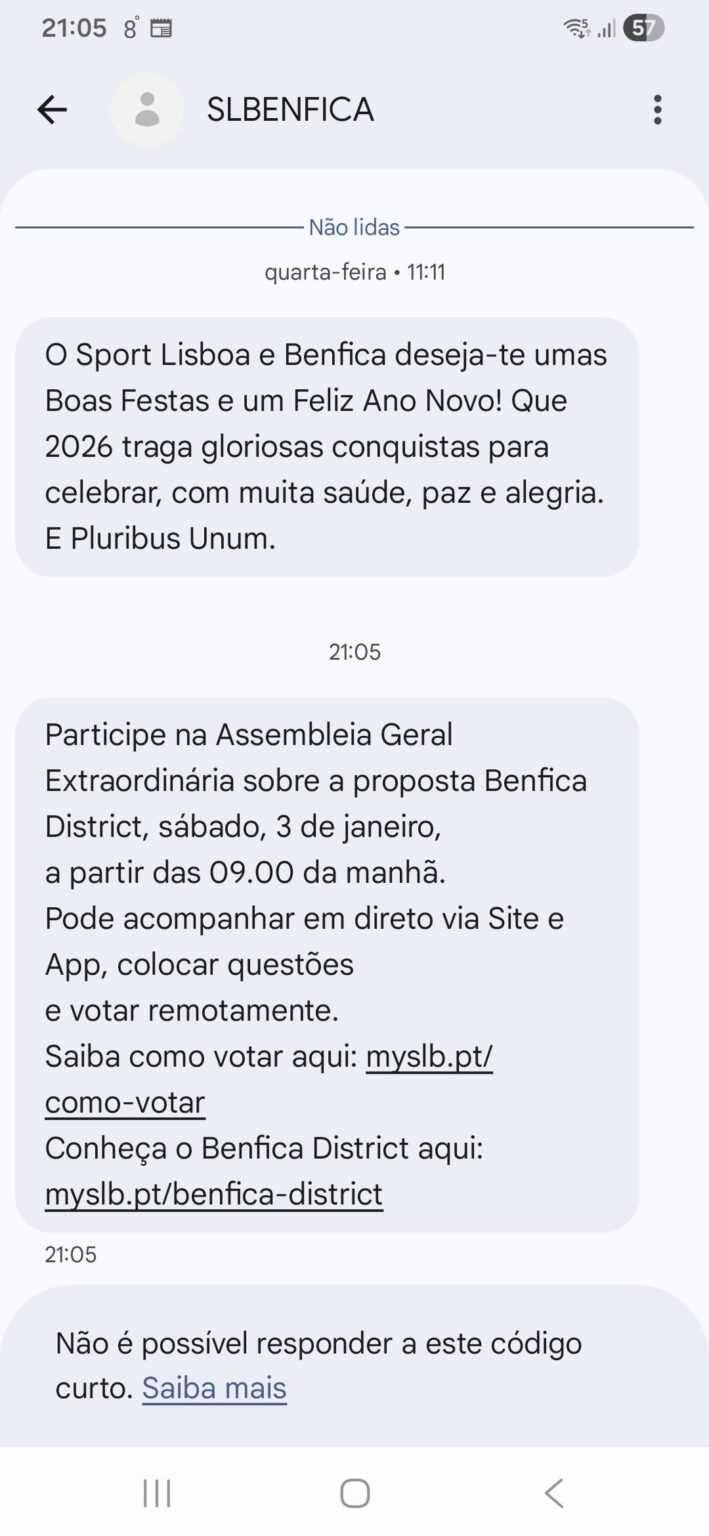The width and height of the screenshot is (709, 1536).
Task: Tap the Recents button in navigation bar
Action: 155,1491
